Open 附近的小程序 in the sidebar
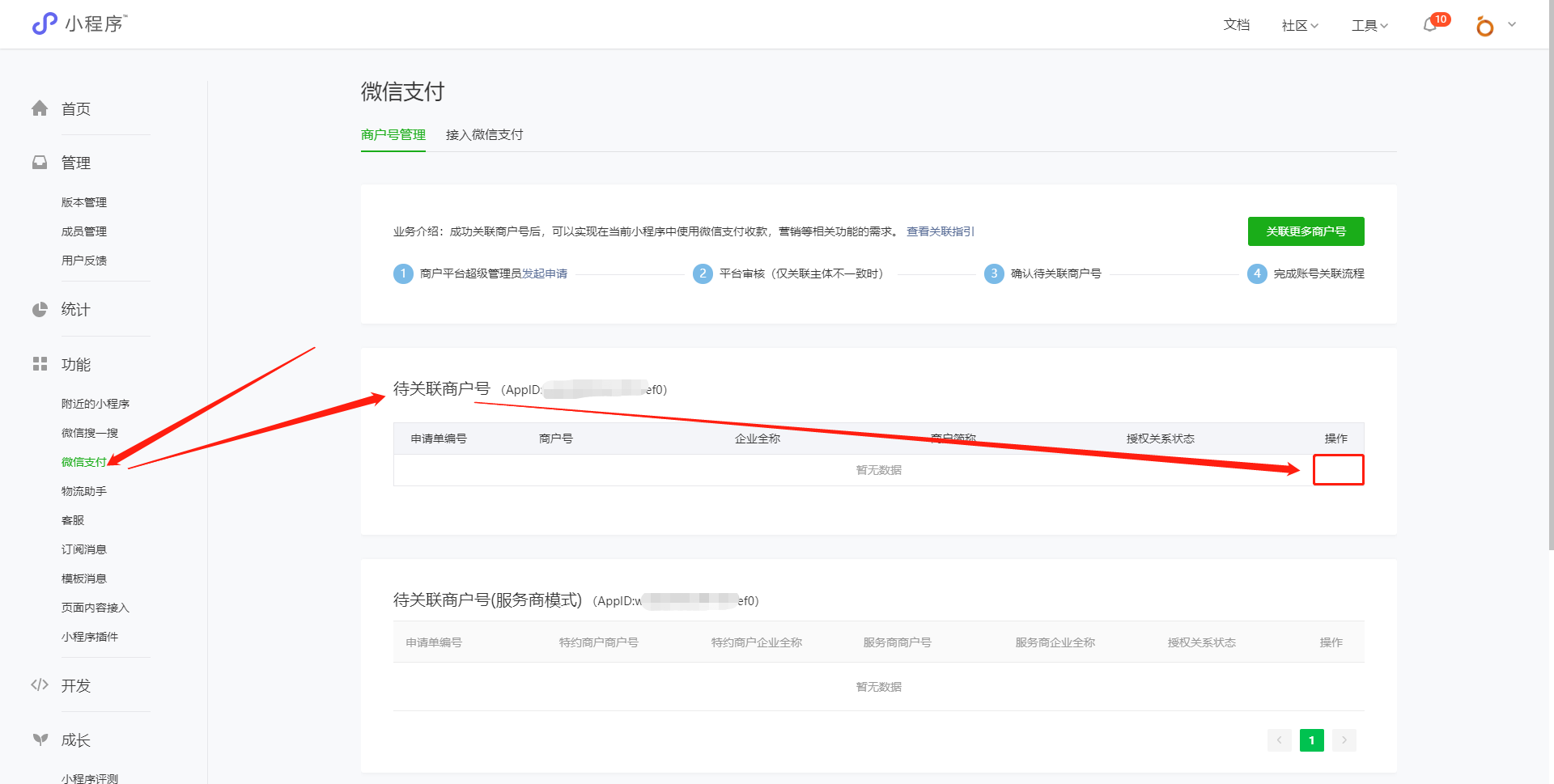Image resolution: width=1554 pixels, height=784 pixels. [x=96, y=404]
